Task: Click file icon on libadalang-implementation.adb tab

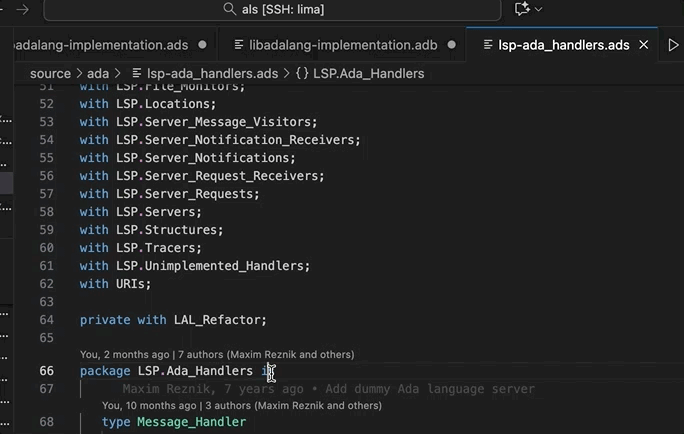Action: [x=238, y=45]
